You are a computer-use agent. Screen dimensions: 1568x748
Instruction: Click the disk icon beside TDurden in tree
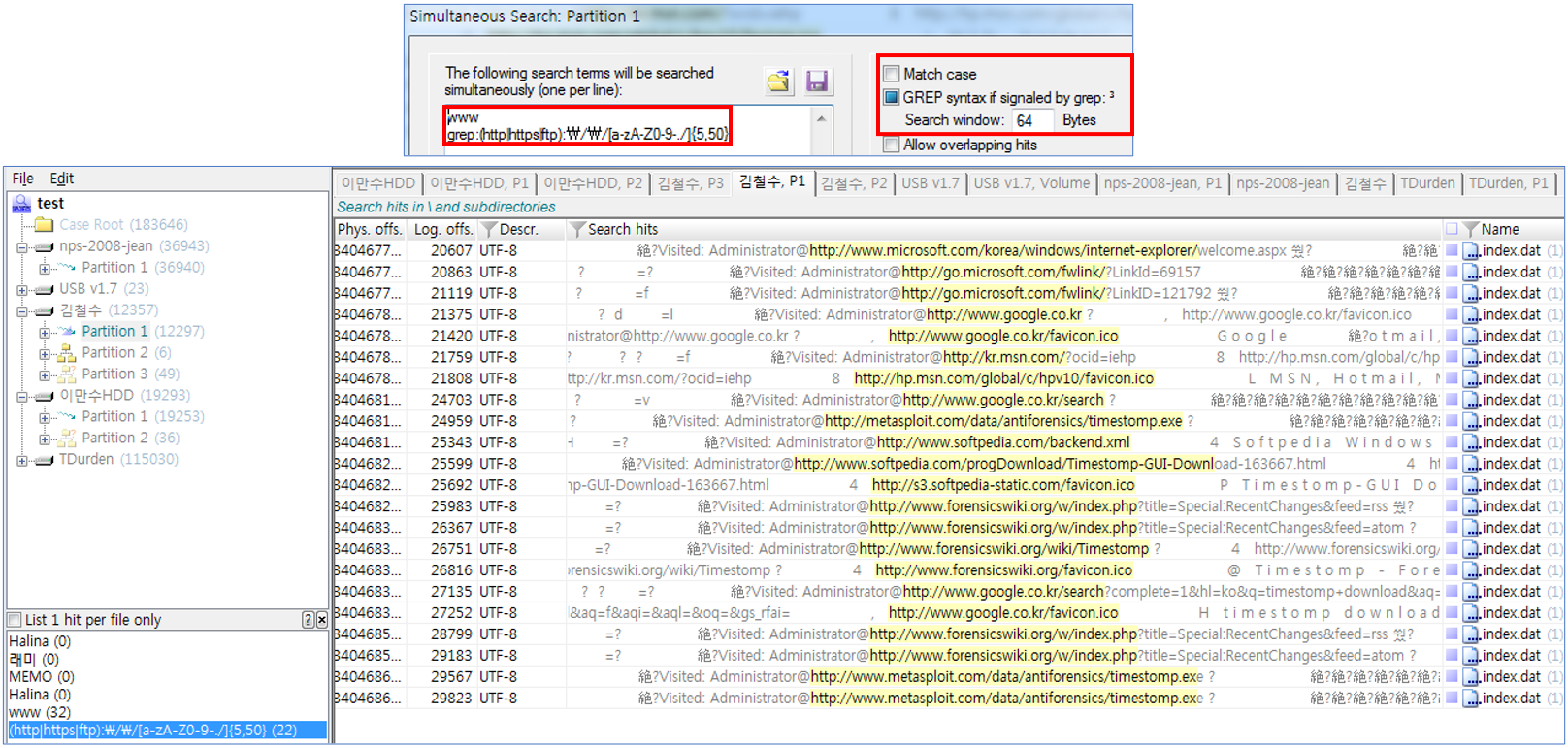point(44,460)
